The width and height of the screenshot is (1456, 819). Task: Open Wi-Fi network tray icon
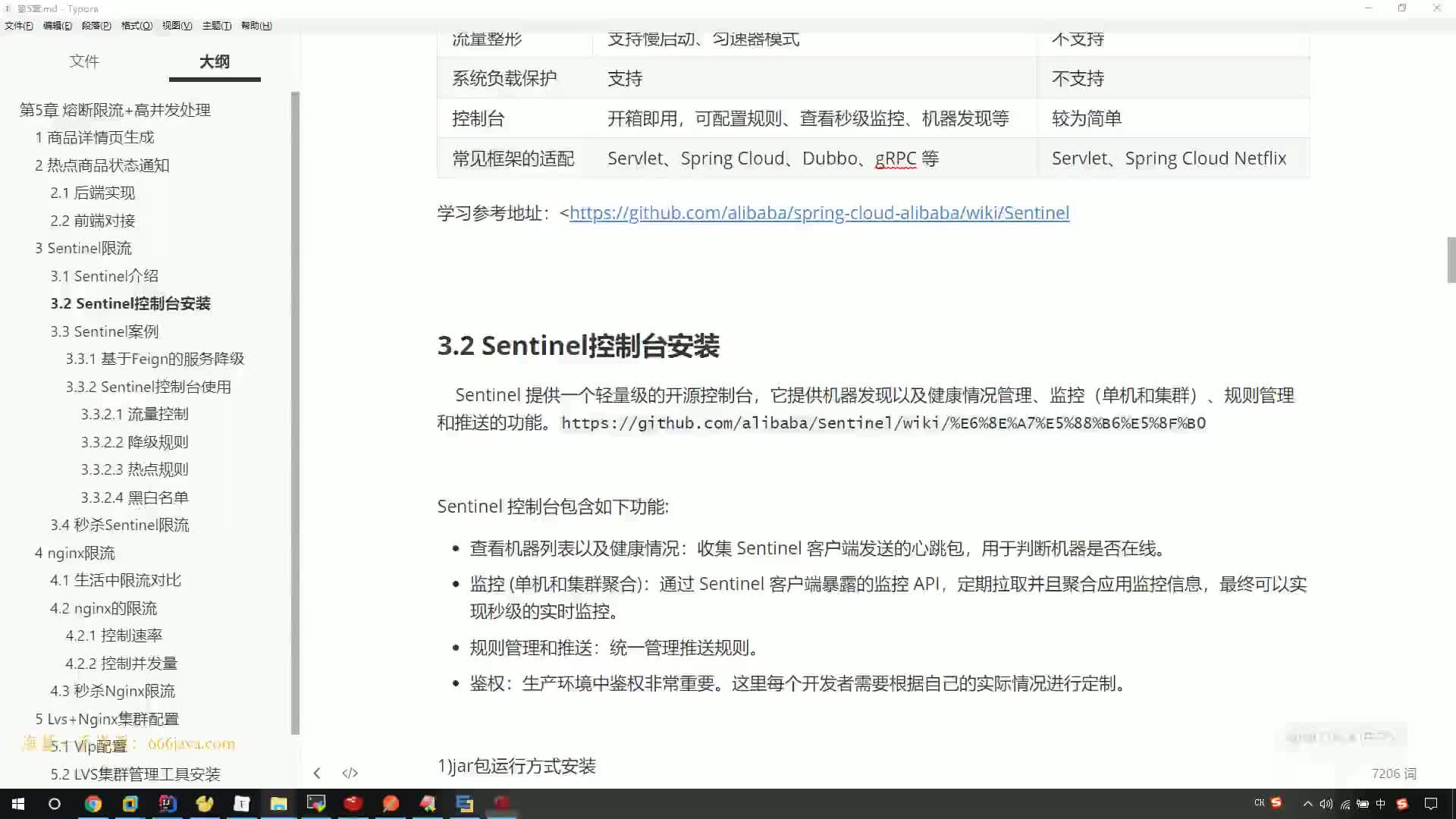pyautogui.click(x=1345, y=804)
